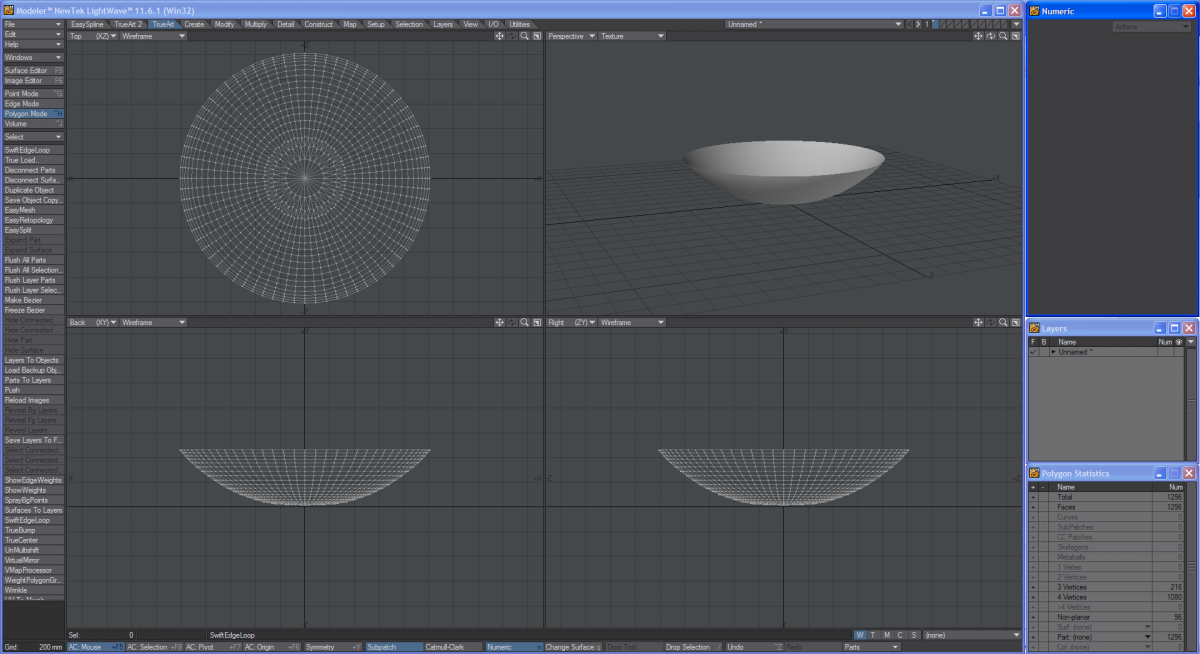Click the T texture map mode button
1200x654 pixels.
873,635
